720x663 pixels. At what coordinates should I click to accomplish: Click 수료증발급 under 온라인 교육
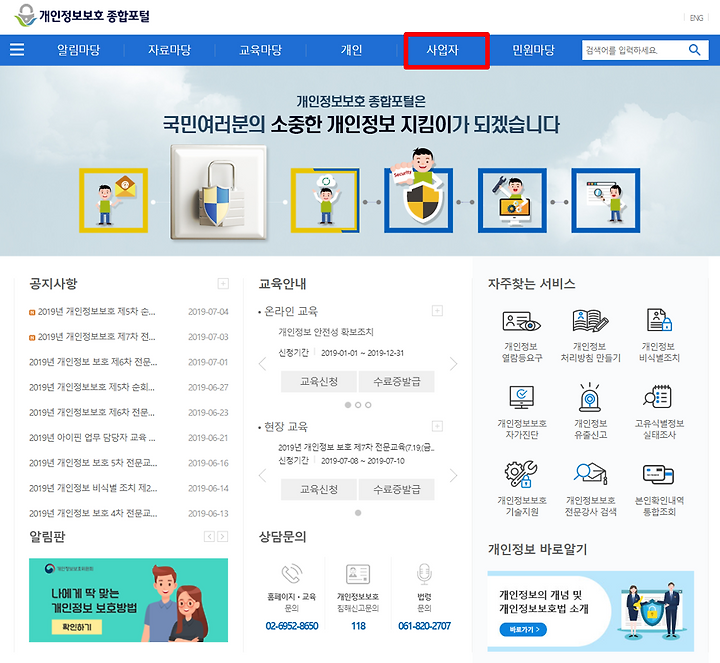coord(397,382)
